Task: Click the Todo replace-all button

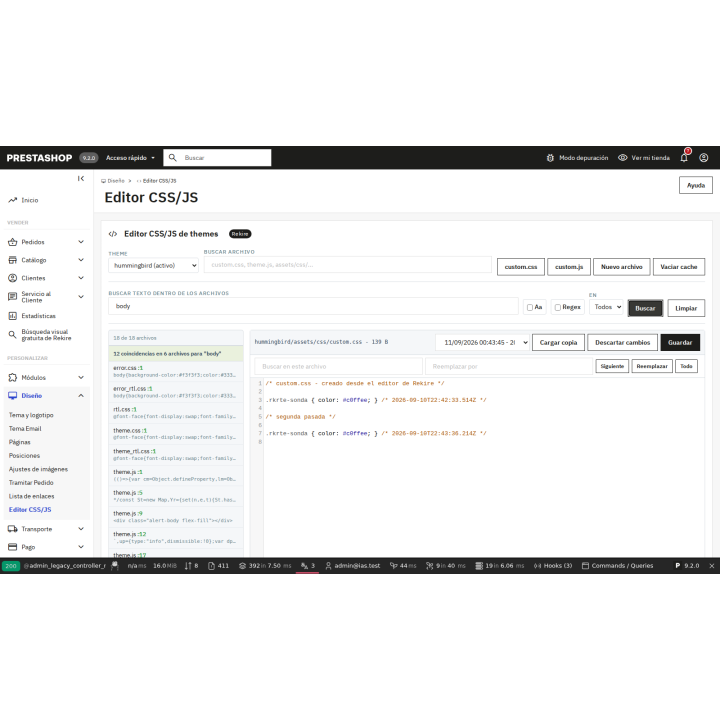Action: [686, 366]
